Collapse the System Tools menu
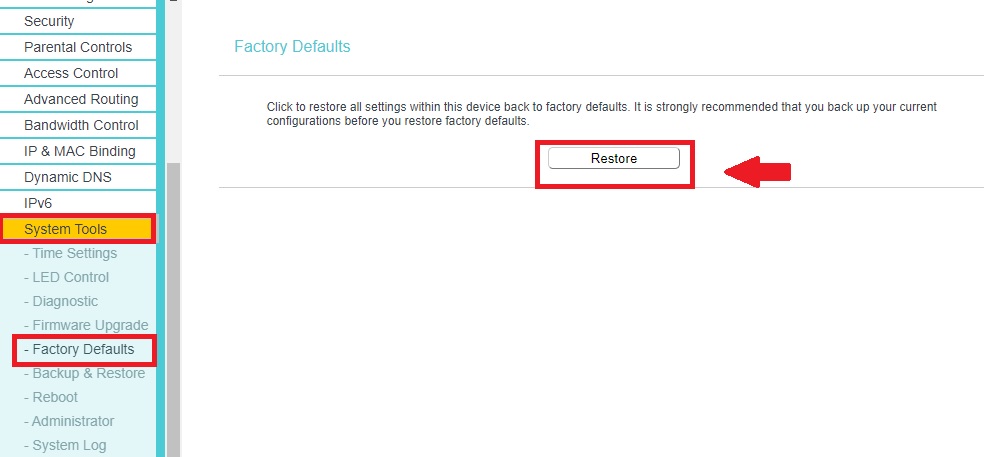This screenshot has height=457, width=984. click(x=78, y=229)
